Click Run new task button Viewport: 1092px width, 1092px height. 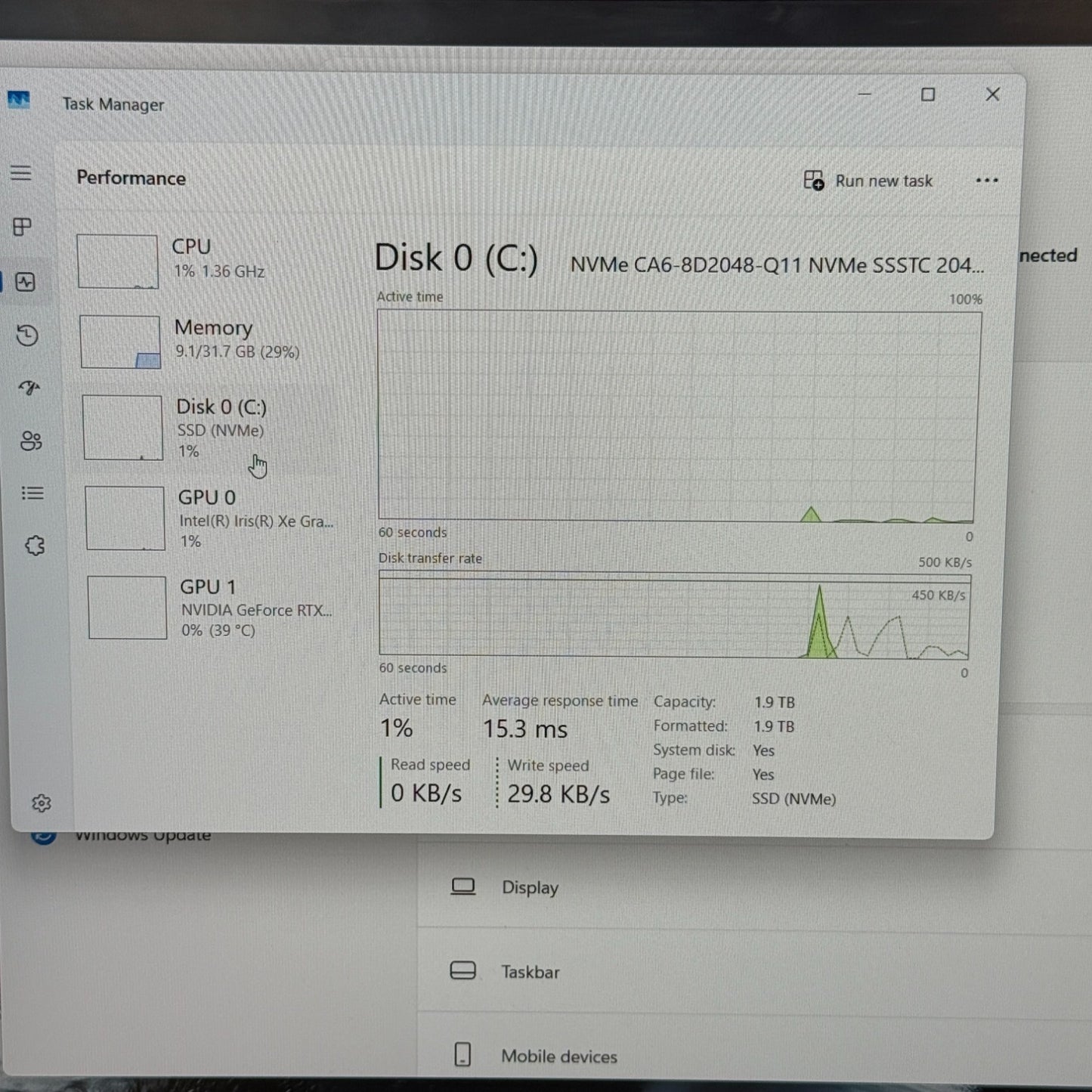(x=868, y=181)
